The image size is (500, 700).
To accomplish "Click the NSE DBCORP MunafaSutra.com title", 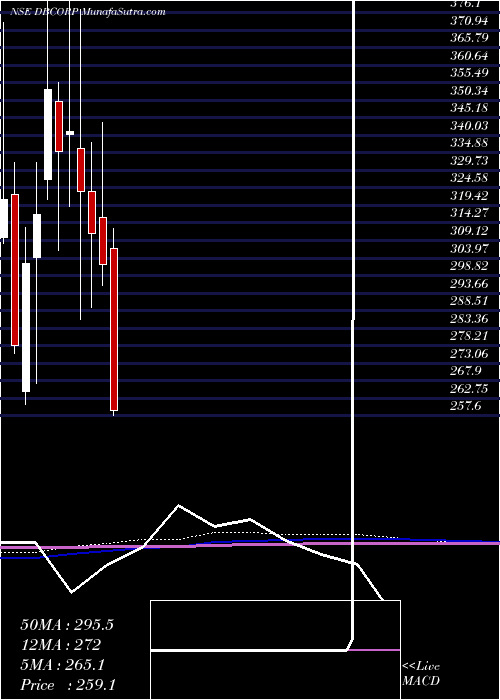I will 88,12.
